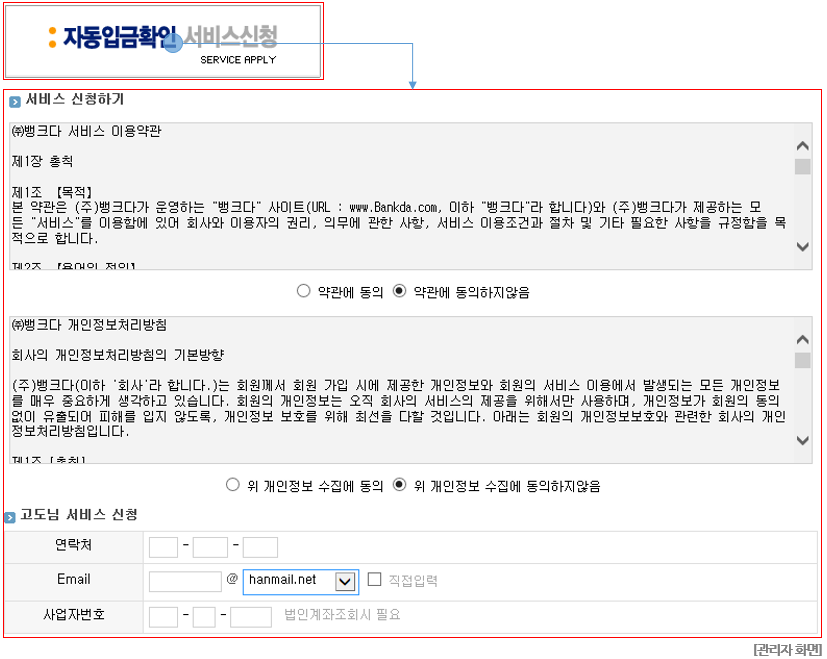Image resolution: width=827 pixels, height=659 pixels.
Task: Click the ㈜뱅크다 서비스 이용약관 heading text
Action: pyautogui.click(x=86, y=131)
